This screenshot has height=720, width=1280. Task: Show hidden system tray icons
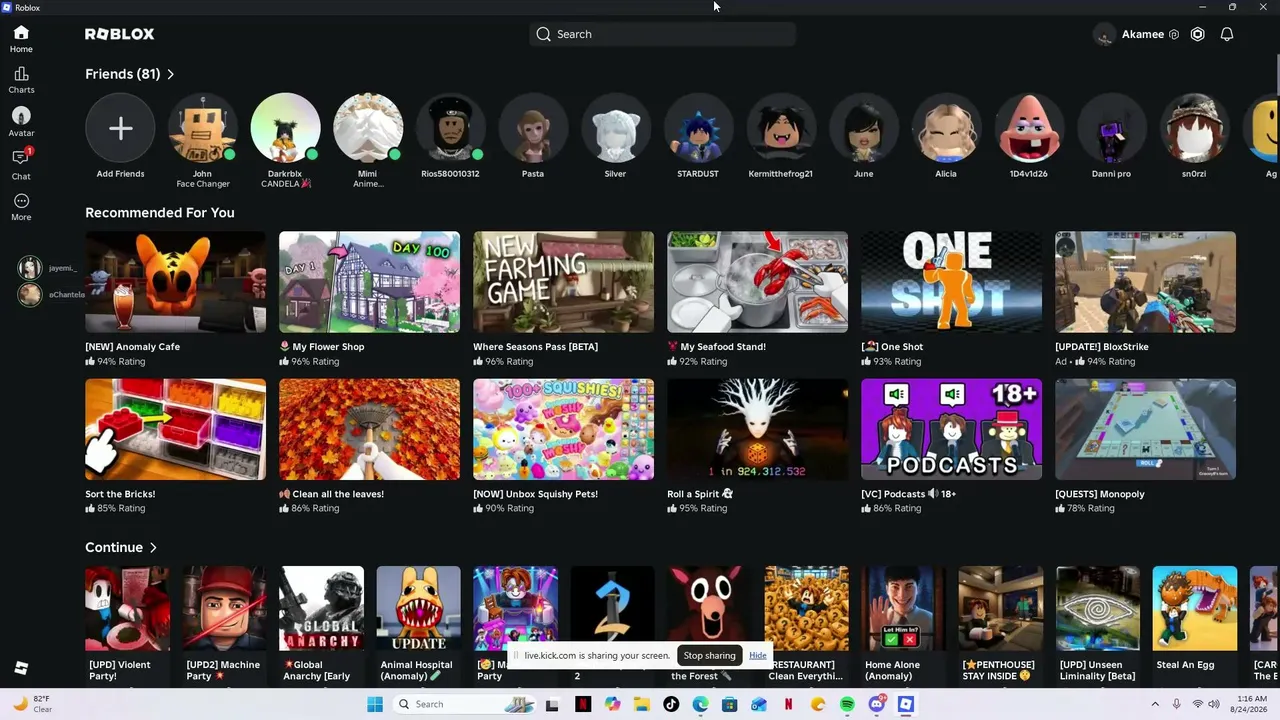(1155, 704)
